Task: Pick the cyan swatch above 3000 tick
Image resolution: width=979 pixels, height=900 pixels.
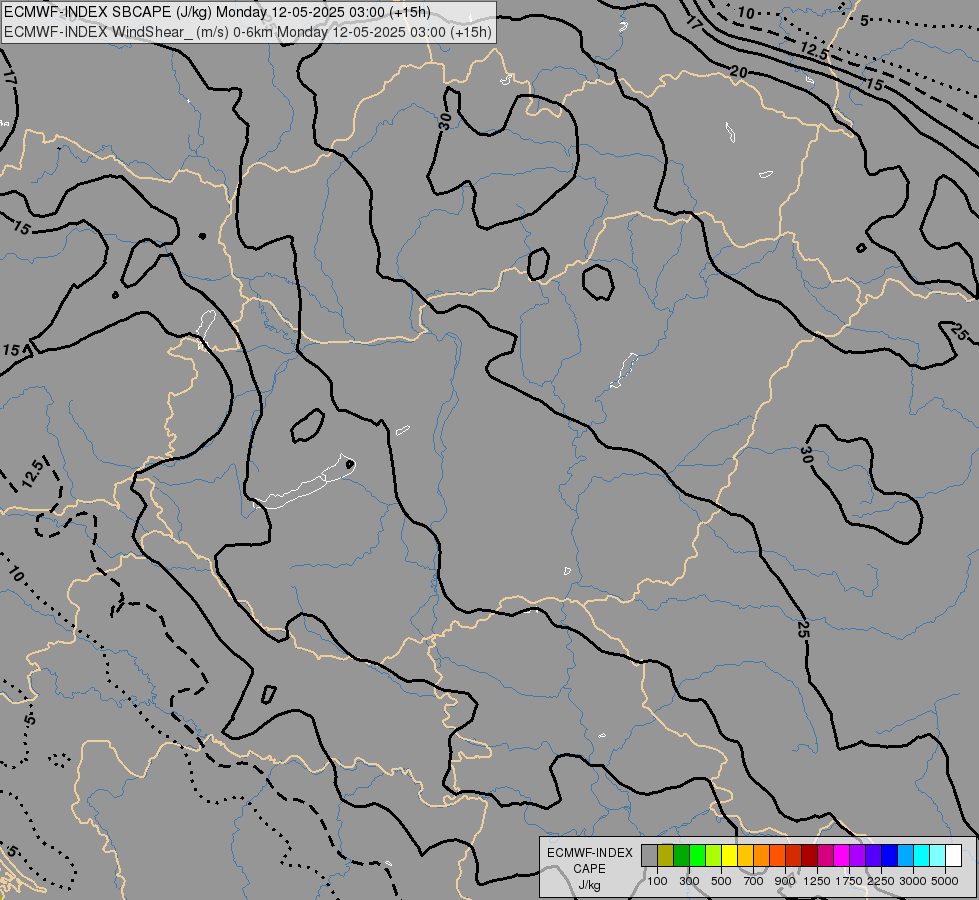Action: coord(922,855)
